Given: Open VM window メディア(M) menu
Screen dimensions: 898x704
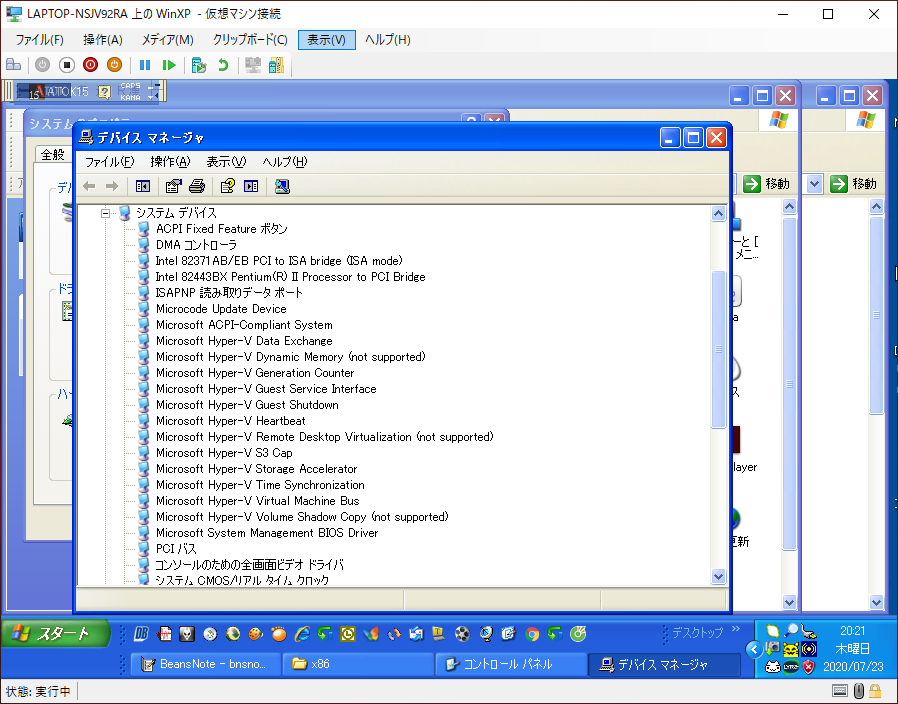Looking at the screenshot, I should click(167, 40).
